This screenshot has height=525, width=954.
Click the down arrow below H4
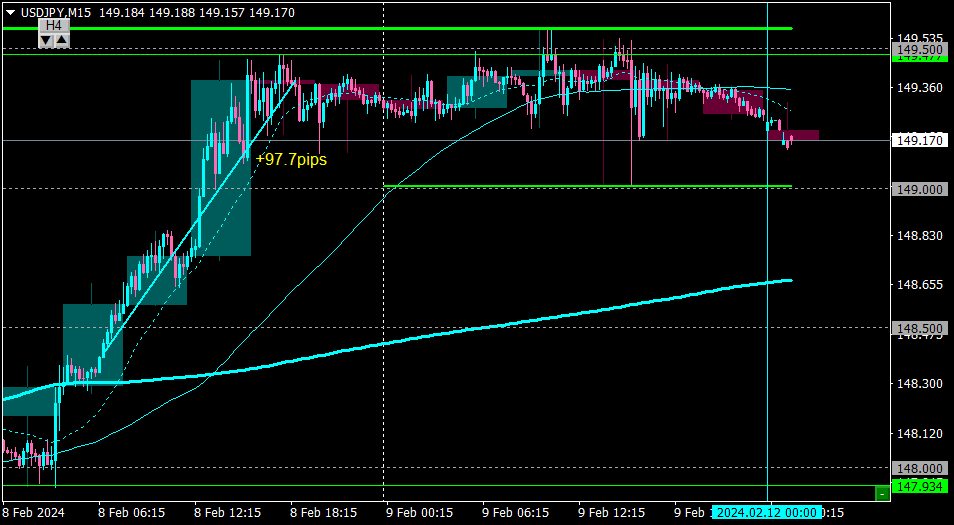pyautogui.click(x=46, y=41)
